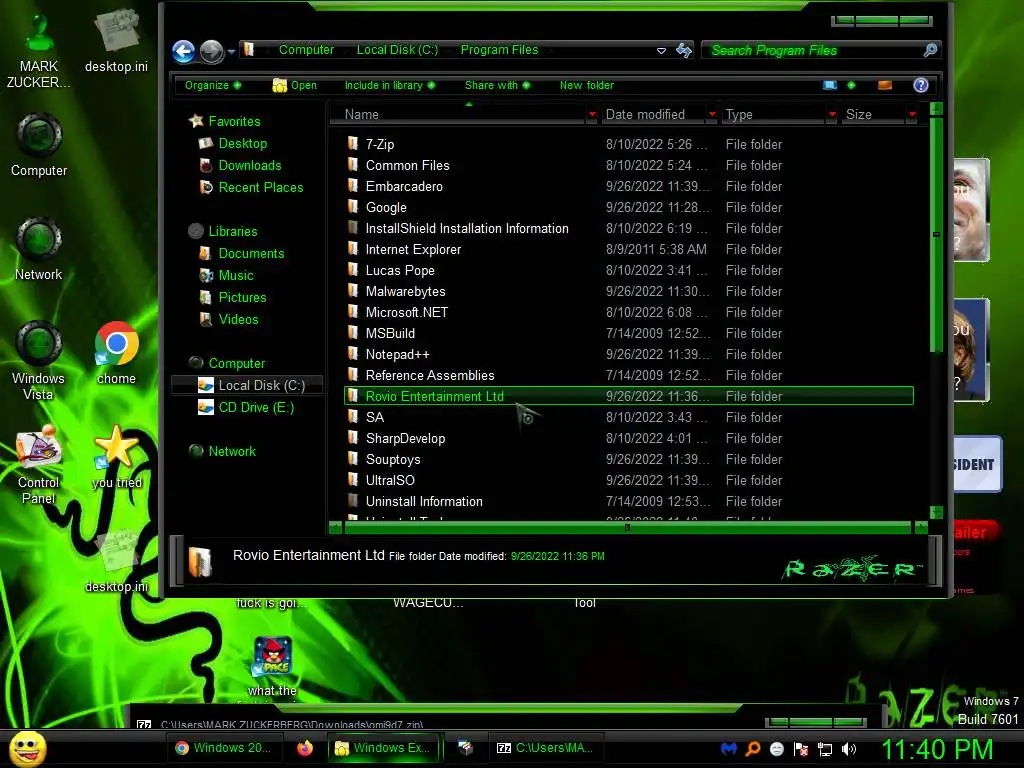Click the volume speaker tray icon
1024x768 pixels.
click(849, 750)
